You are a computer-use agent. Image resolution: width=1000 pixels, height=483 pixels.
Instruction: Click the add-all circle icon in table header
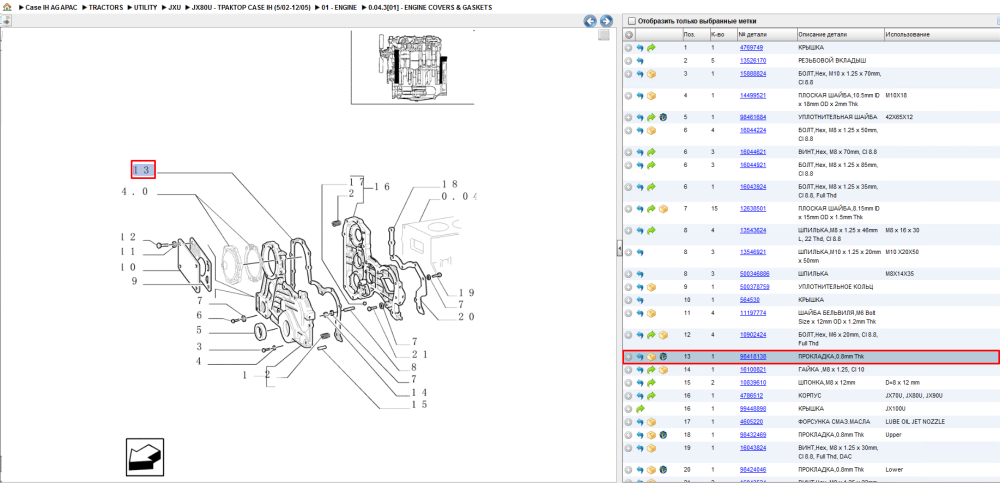[628, 34]
